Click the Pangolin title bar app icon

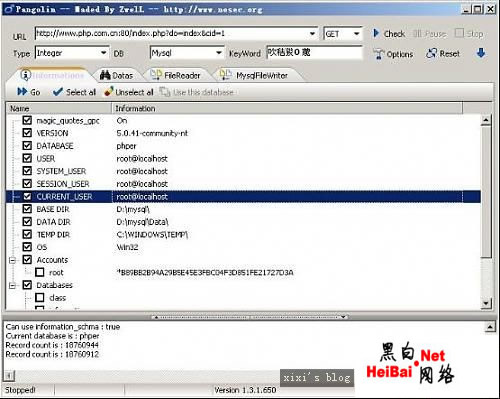click(x=9, y=9)
